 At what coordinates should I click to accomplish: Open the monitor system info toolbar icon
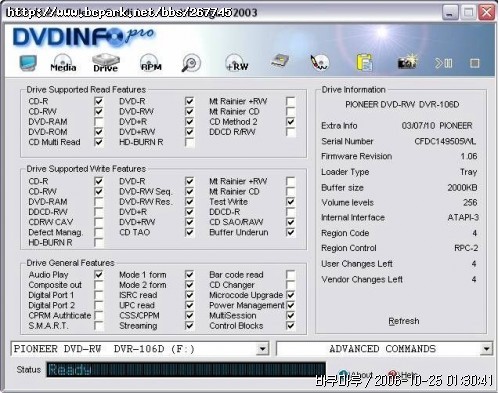tap(28, 63)
